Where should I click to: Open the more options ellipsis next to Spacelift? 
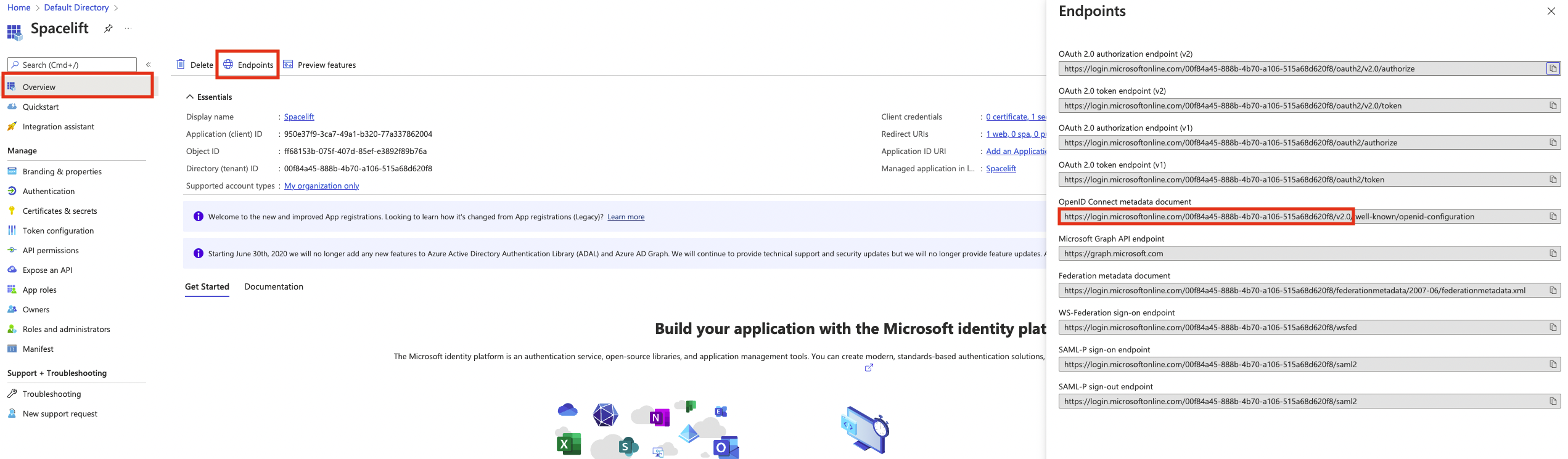128,28
